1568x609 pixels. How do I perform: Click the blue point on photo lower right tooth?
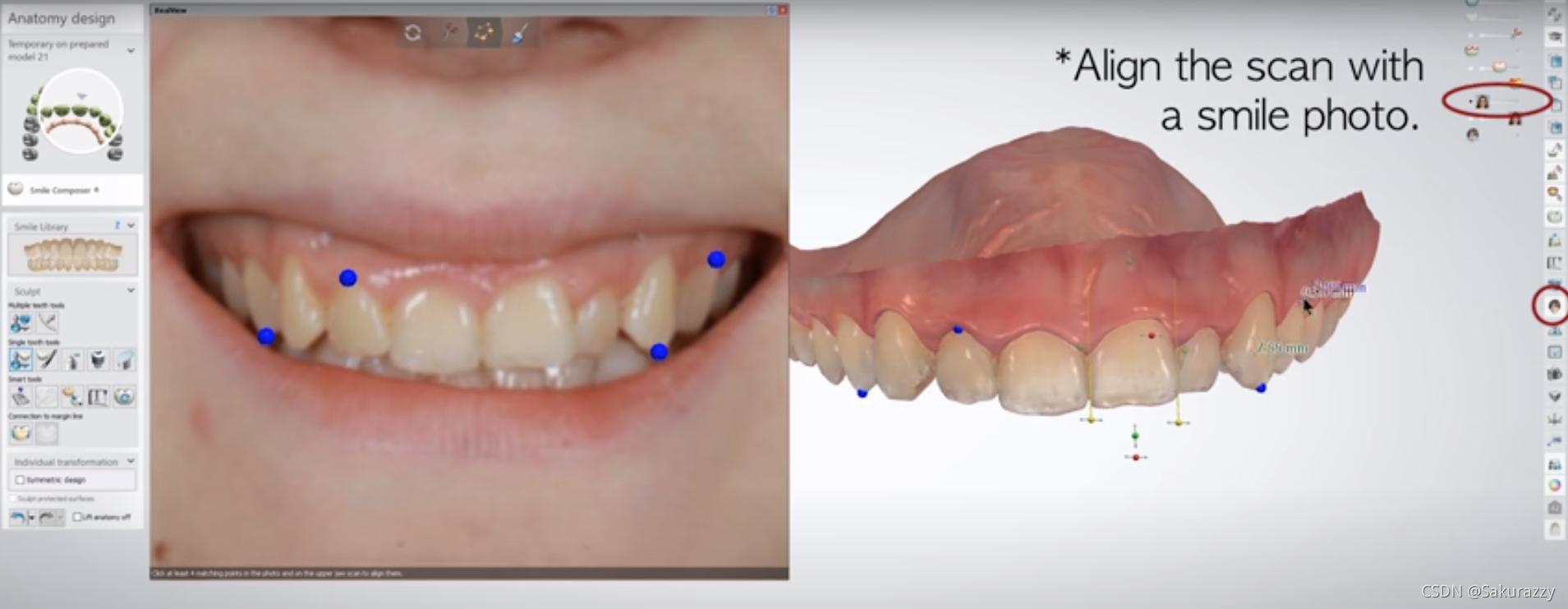point(659,352)
